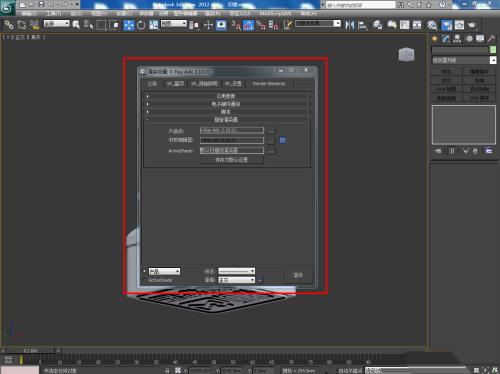Switch to the Utilities command panel
Screen dimensions: 500x374
[491, 39]
